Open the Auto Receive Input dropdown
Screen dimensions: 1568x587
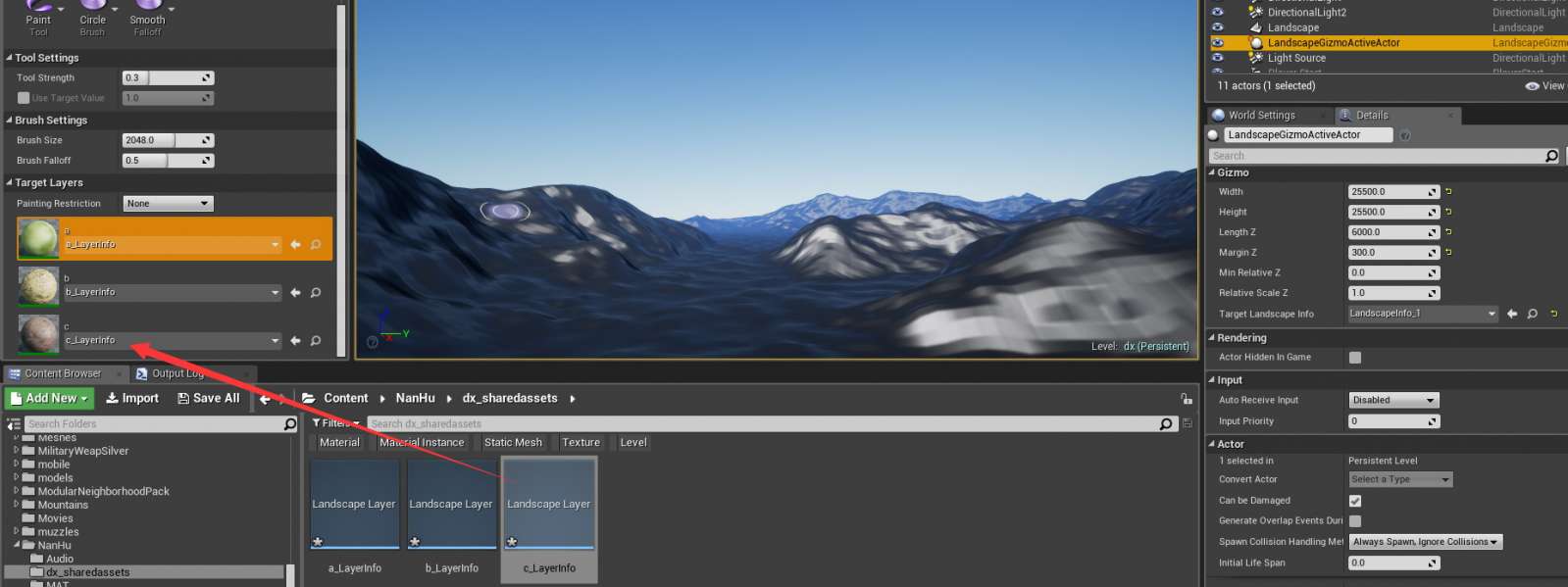[1393, 400]
